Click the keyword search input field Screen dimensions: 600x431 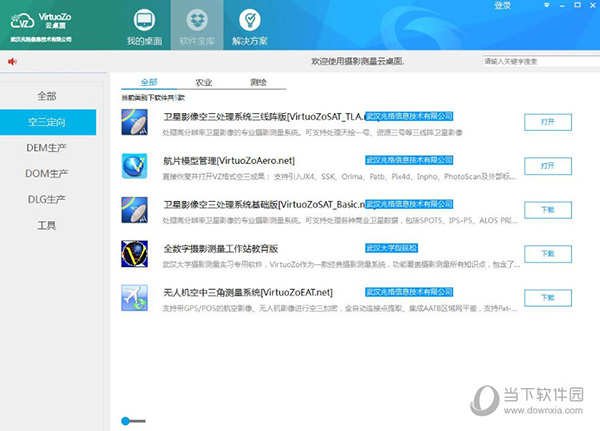pos(536,61)
